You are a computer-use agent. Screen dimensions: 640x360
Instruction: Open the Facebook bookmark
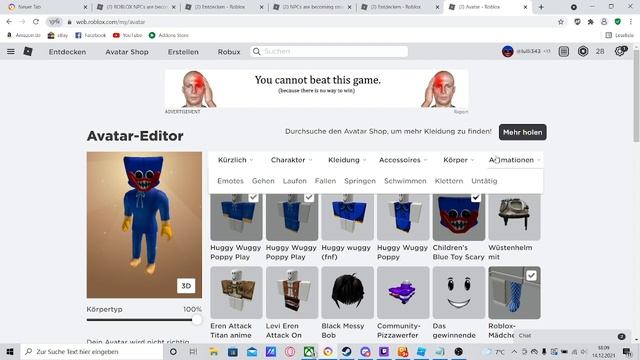[x=91, y=36]
